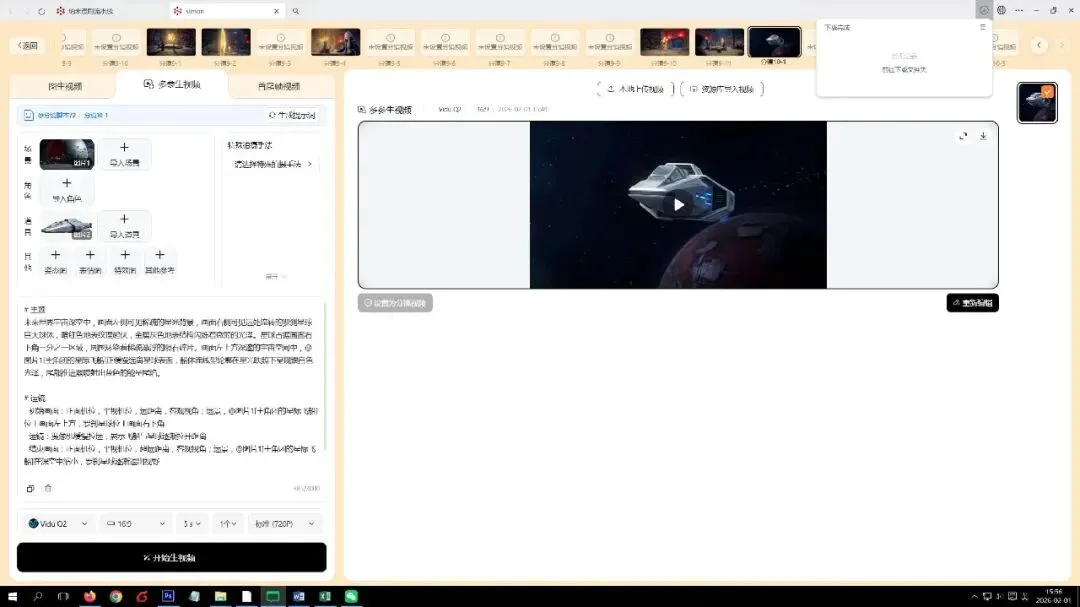Select storyboard thumbnail 分镜9-10
1080x607 pixels.
pyautogui.click(x=665, y=42)
